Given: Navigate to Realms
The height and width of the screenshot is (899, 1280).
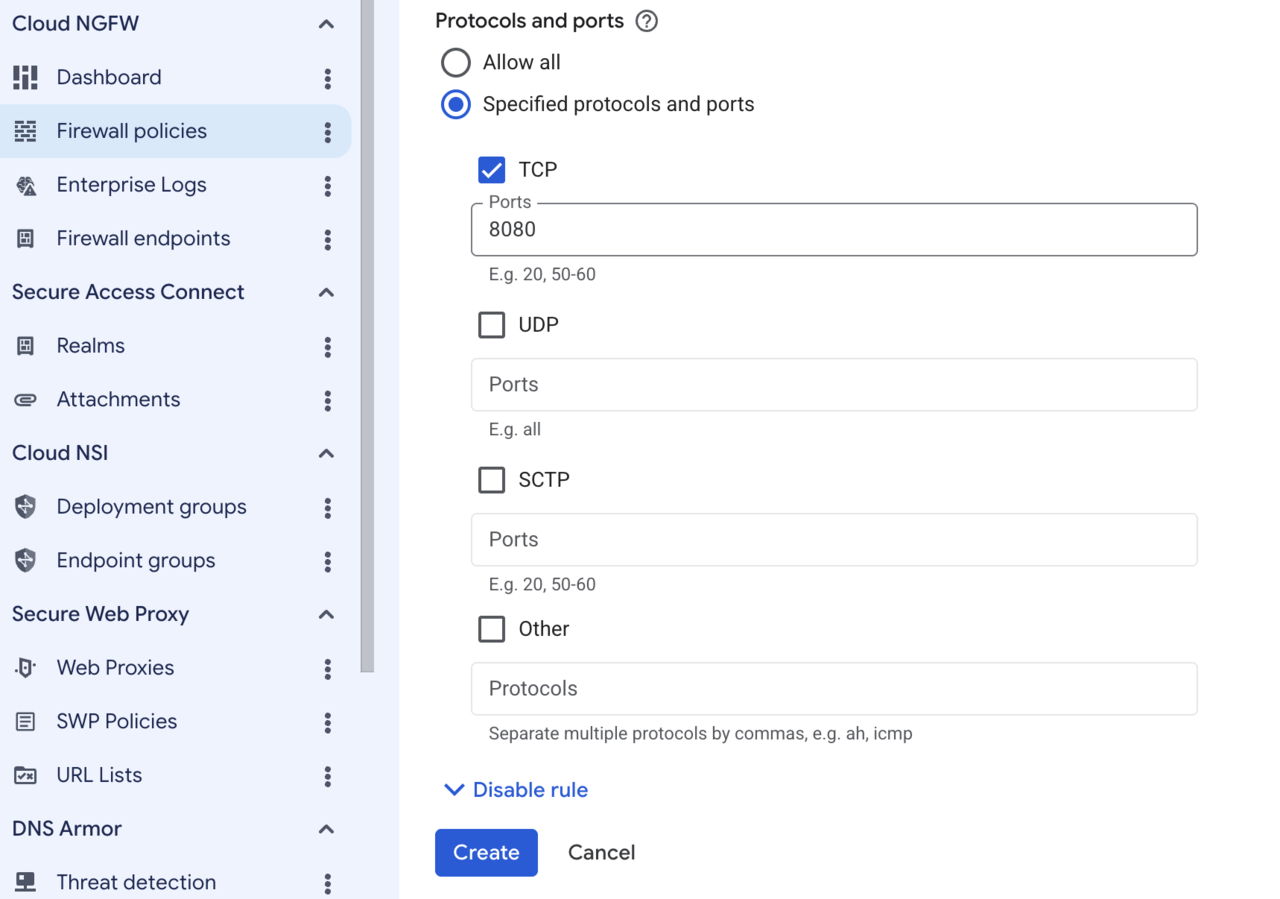Looking at the screenshot, I should (91, 346).
